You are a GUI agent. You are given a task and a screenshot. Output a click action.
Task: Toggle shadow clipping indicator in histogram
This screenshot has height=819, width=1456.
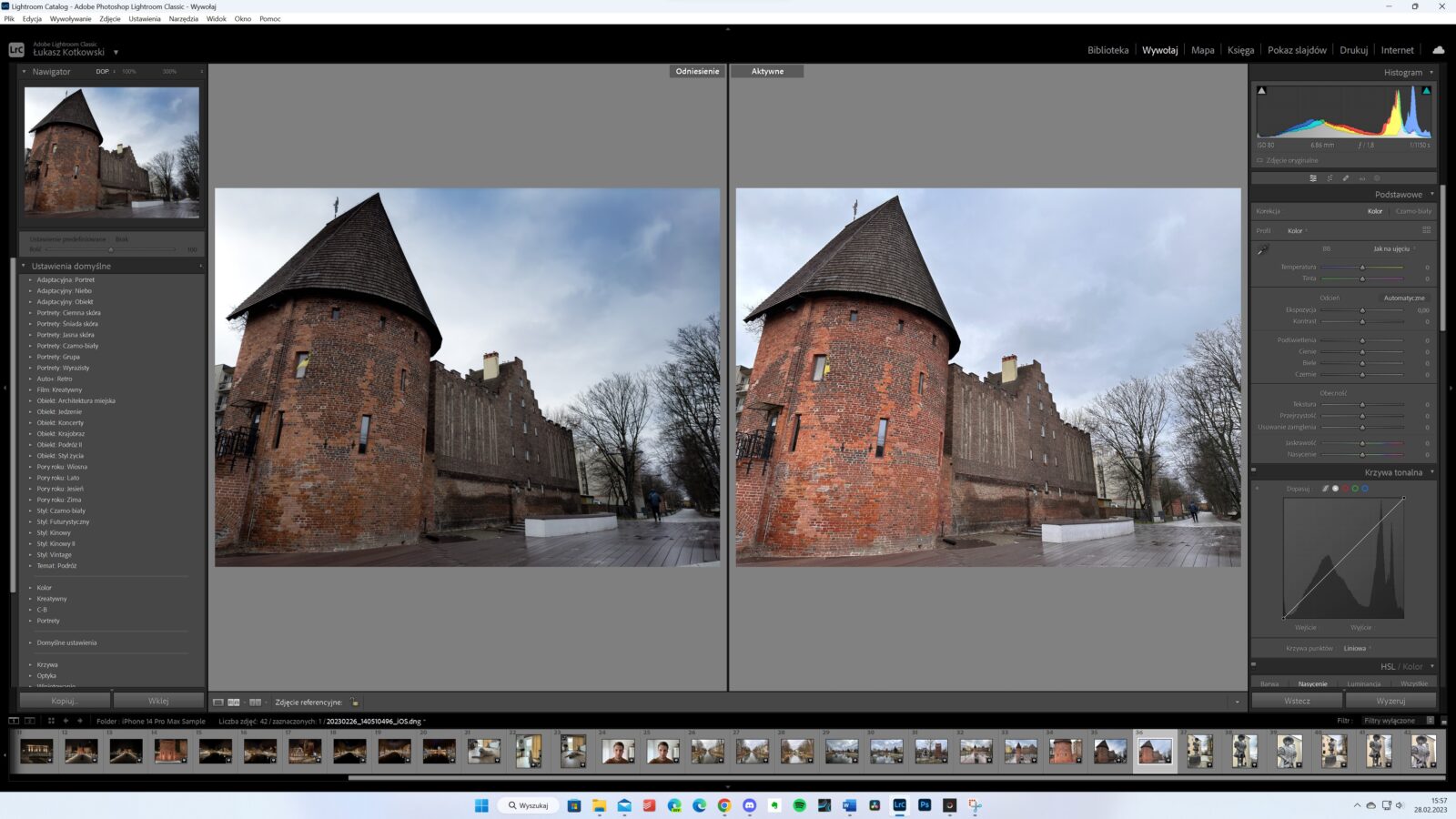coord(1261,90)
